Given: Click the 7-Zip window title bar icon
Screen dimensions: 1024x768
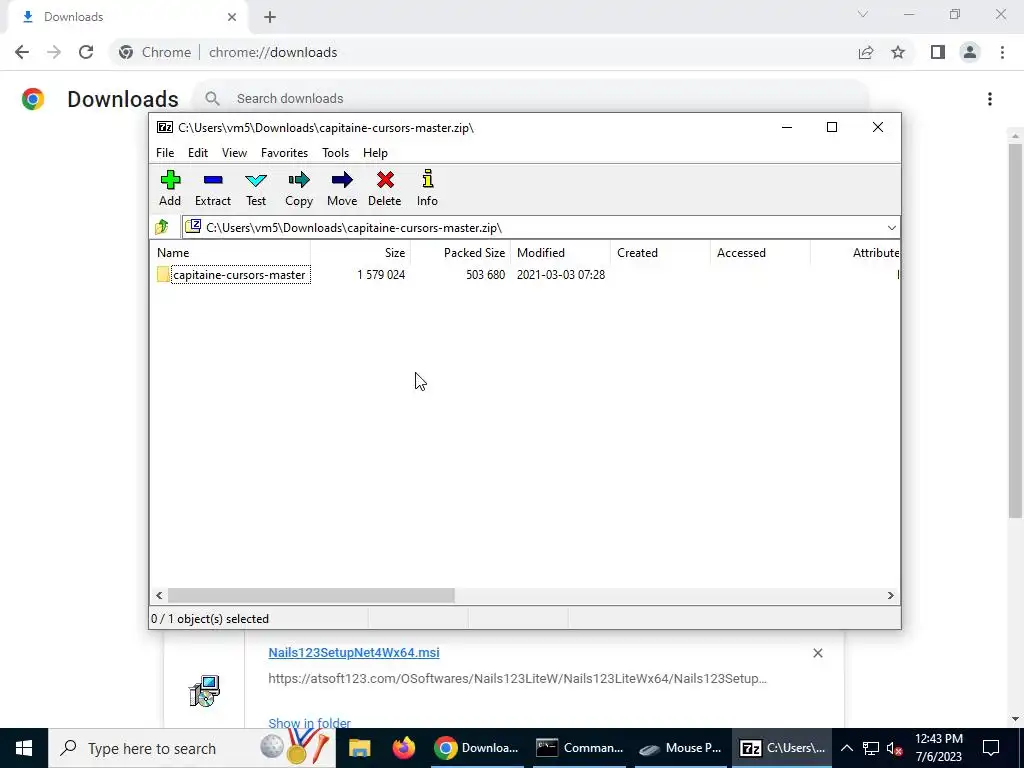Looking at the screenshot, I should pyautogui.click(x=165, y=127).
